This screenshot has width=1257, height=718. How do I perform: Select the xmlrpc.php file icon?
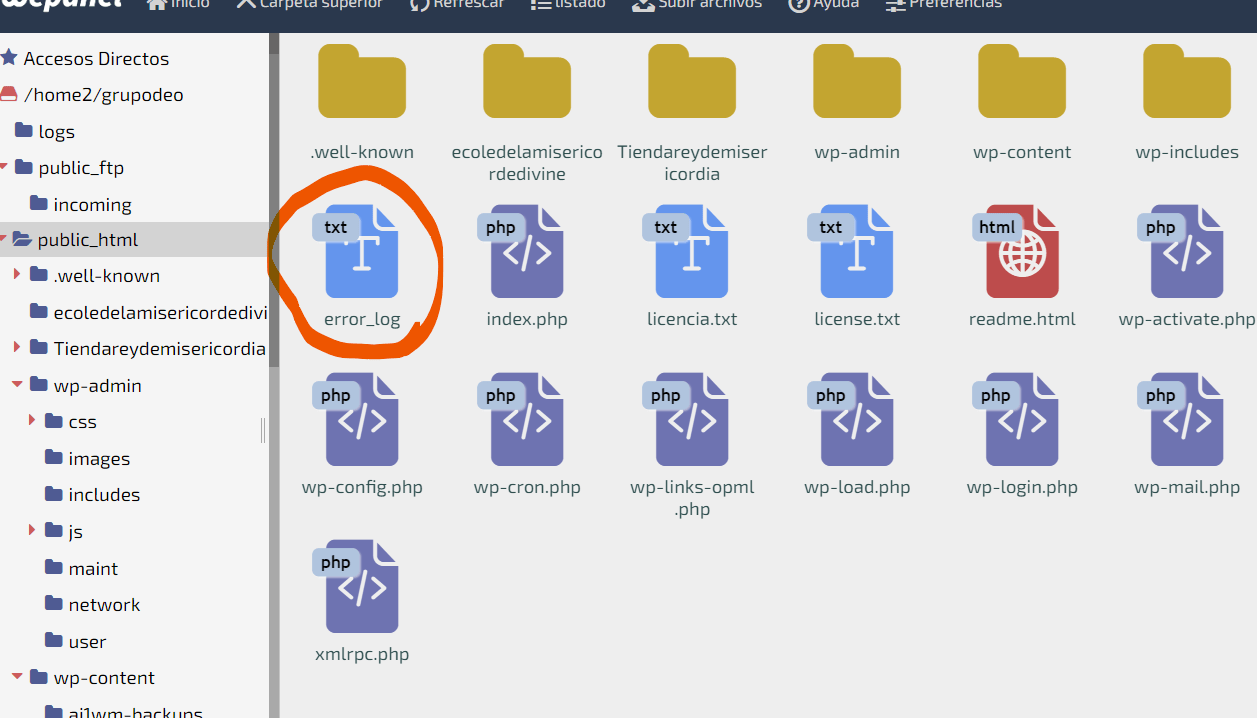(356, 587)
